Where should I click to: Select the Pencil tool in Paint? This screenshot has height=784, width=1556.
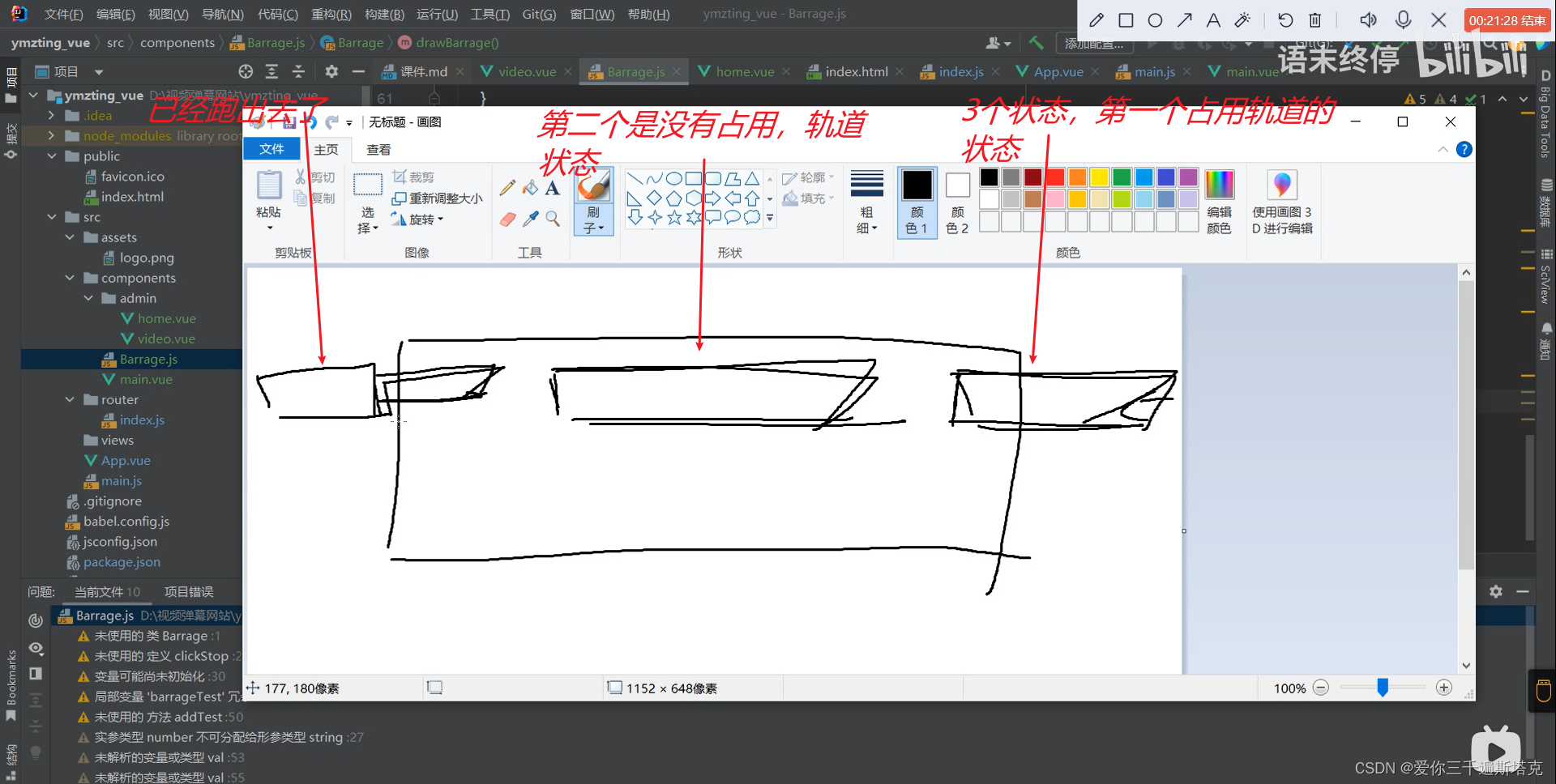pyautogui.click(x=507, y=188)
